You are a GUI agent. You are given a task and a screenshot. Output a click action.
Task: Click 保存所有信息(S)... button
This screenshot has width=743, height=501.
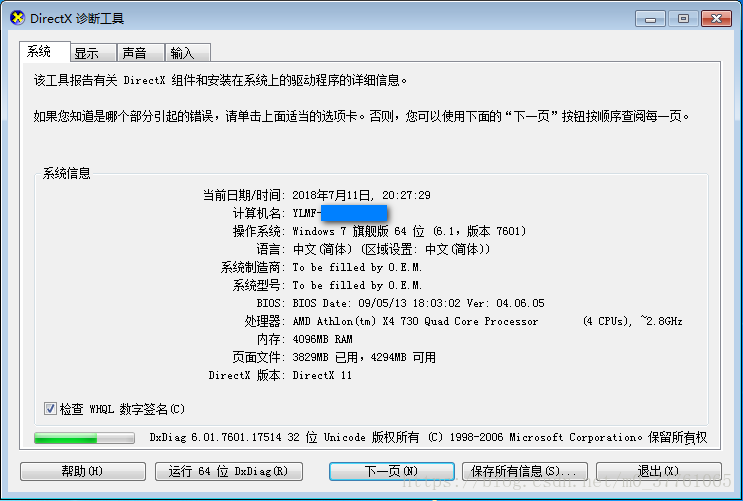[x=525, y=471]
